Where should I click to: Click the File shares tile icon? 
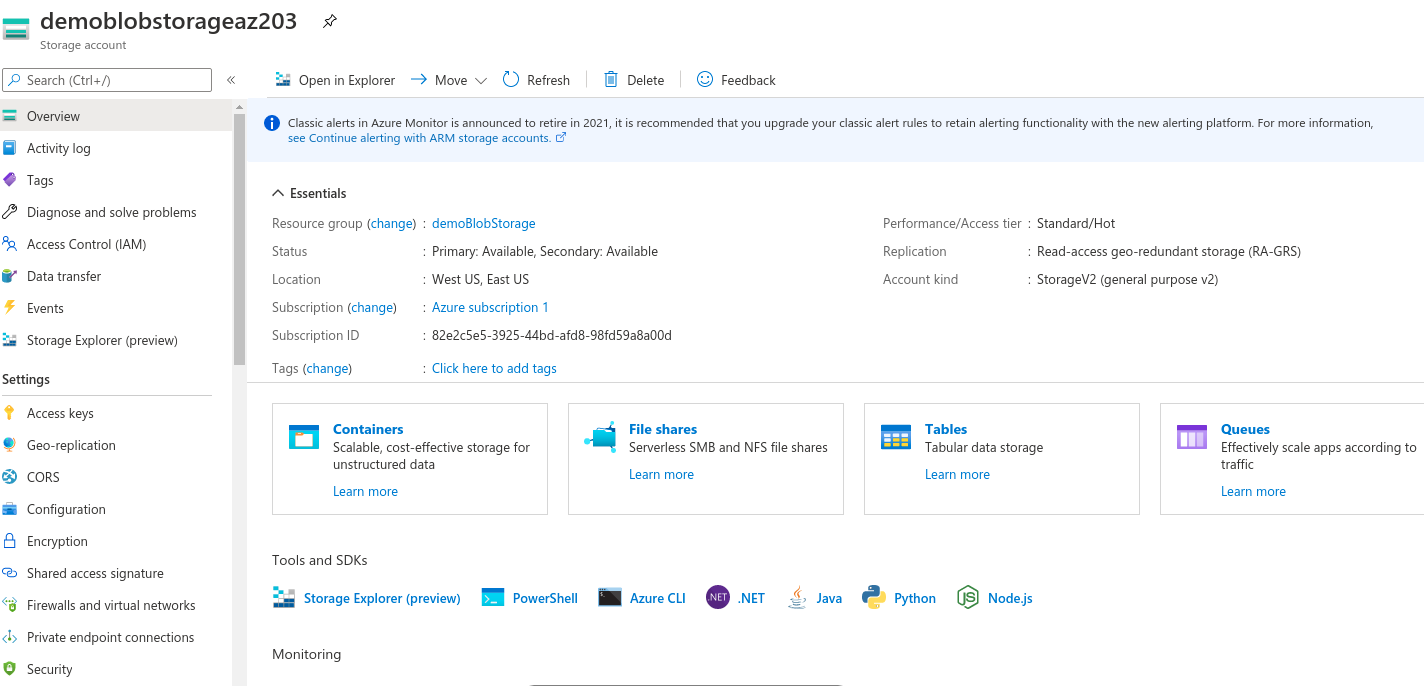pos(601,437)
